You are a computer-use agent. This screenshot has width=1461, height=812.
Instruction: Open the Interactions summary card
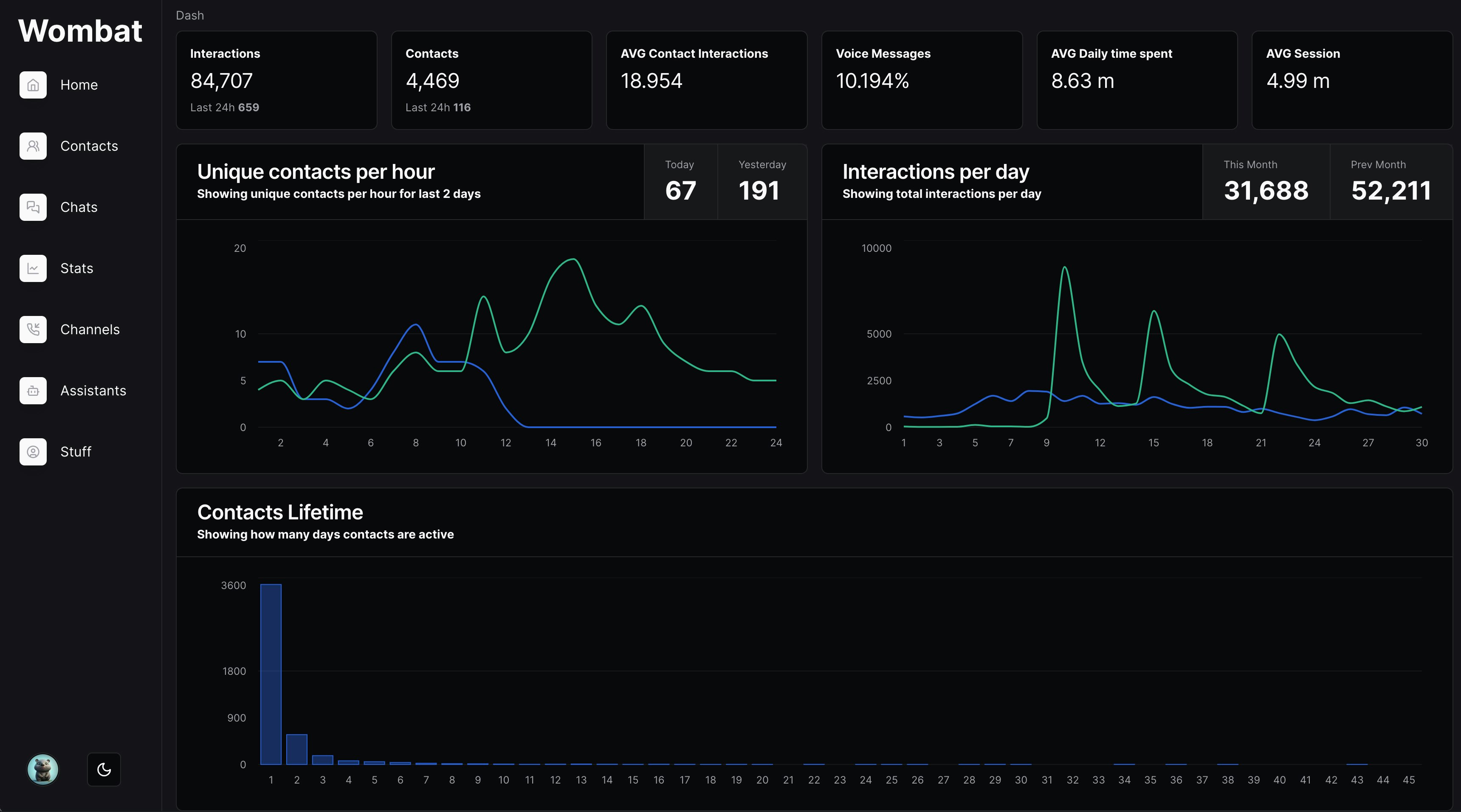click(x=276, y=80)
